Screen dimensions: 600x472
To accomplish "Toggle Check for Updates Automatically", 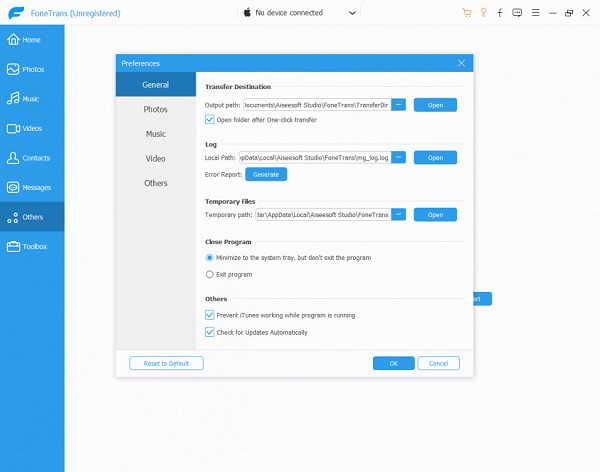I will point(209,332).
